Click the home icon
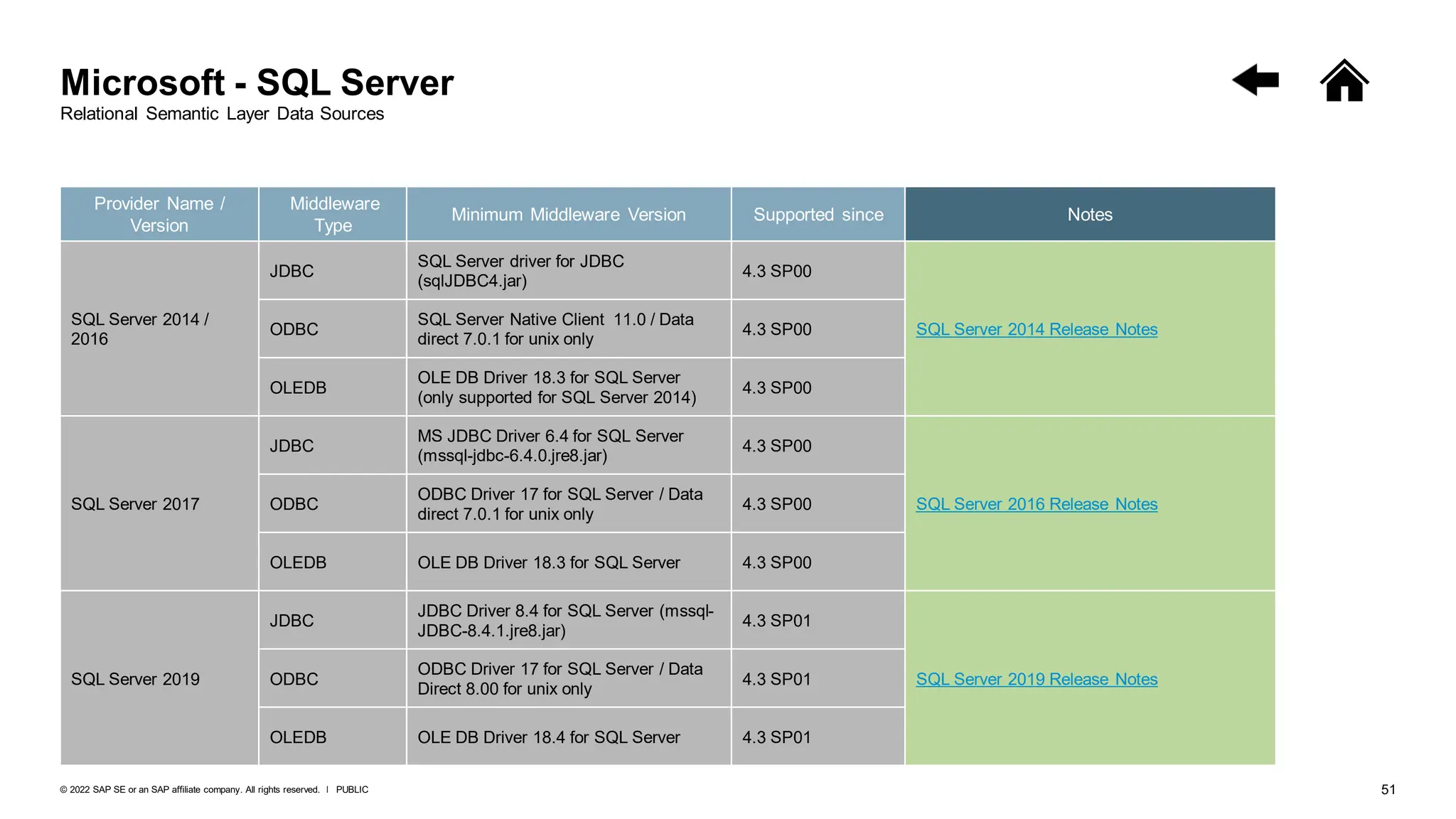Viewport: 1456px width, 819px height. 1344,81
